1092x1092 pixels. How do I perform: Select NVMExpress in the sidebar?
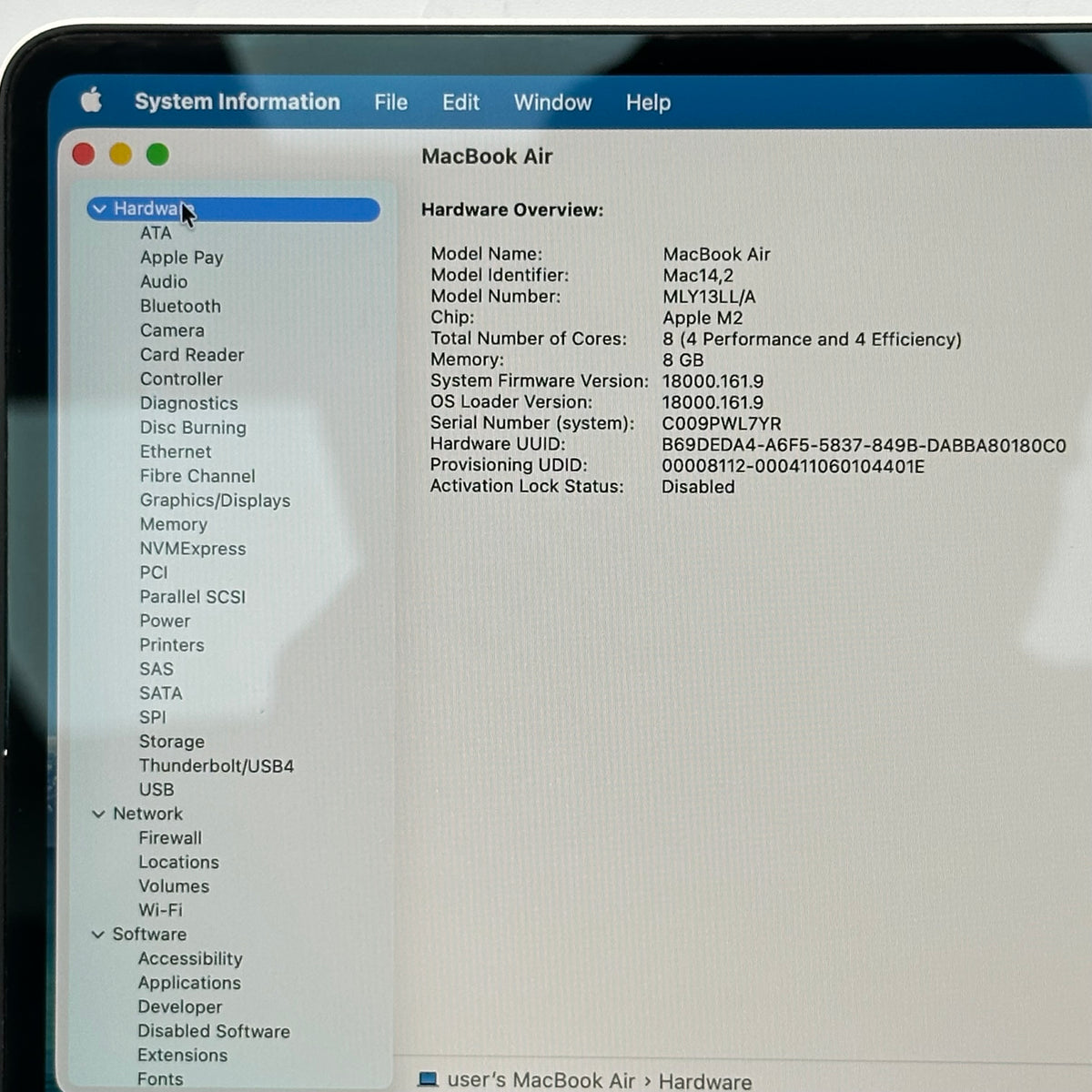coord(192,549)
